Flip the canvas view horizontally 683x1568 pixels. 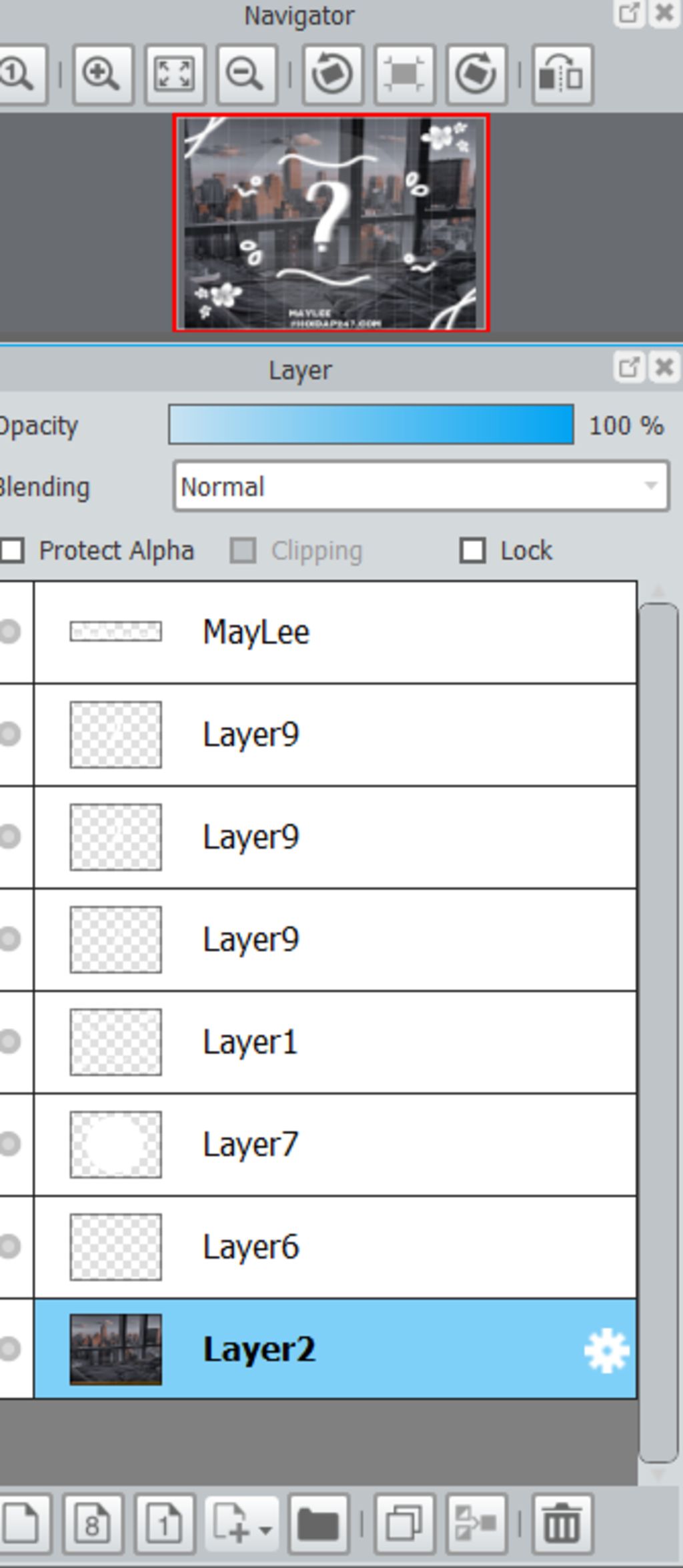562,74
